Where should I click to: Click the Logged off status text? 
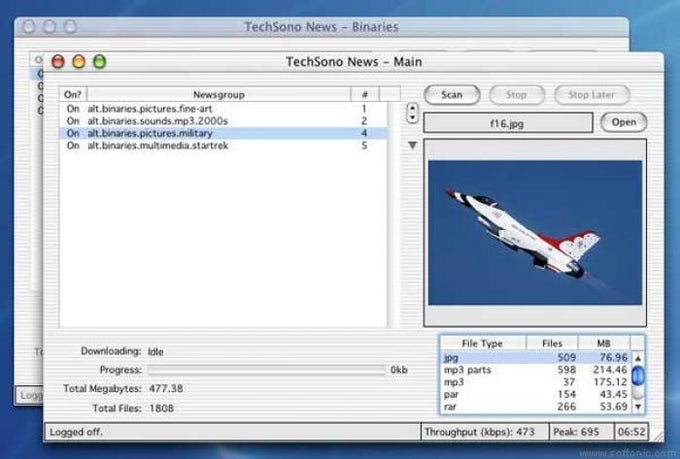point(76,432)
